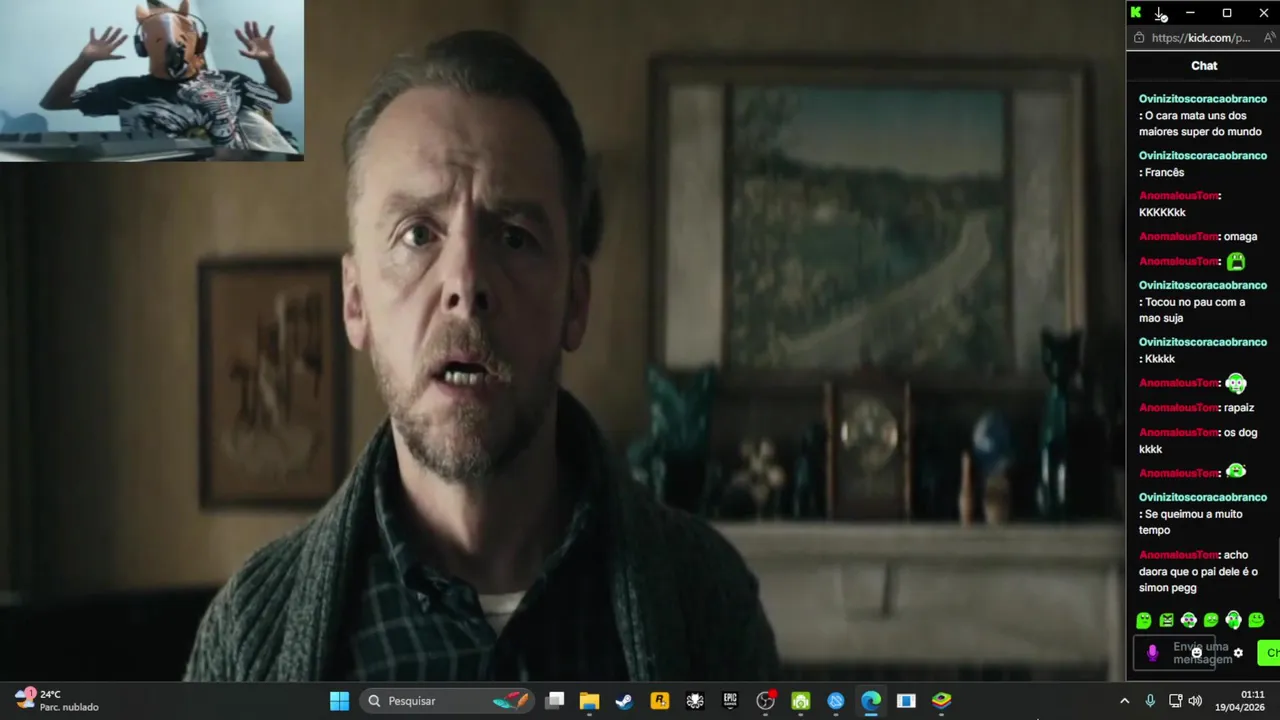Select the Chat header tab
This screenshot has height=720, width=1280.
coord(1204,65)
